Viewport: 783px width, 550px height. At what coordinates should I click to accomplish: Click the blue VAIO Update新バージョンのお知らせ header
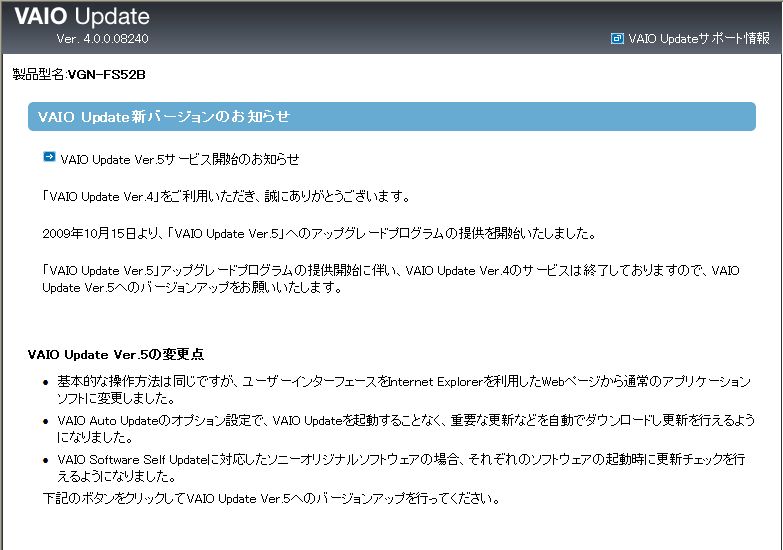[x=391, y=116]
